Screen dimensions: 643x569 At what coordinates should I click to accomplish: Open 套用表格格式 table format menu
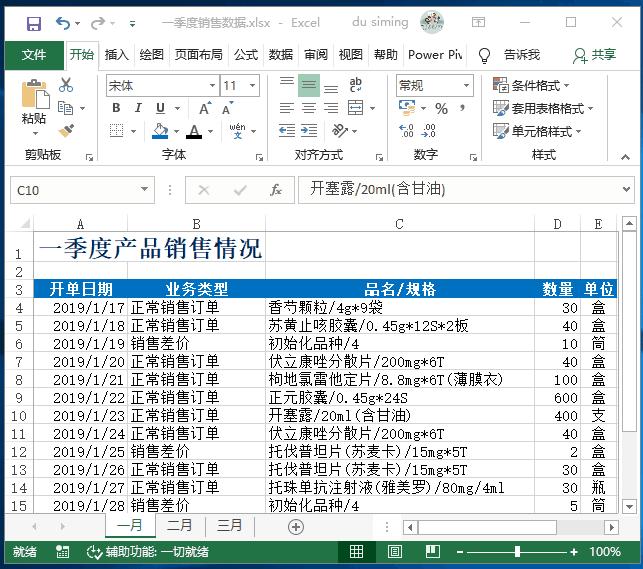click(543, 108)
